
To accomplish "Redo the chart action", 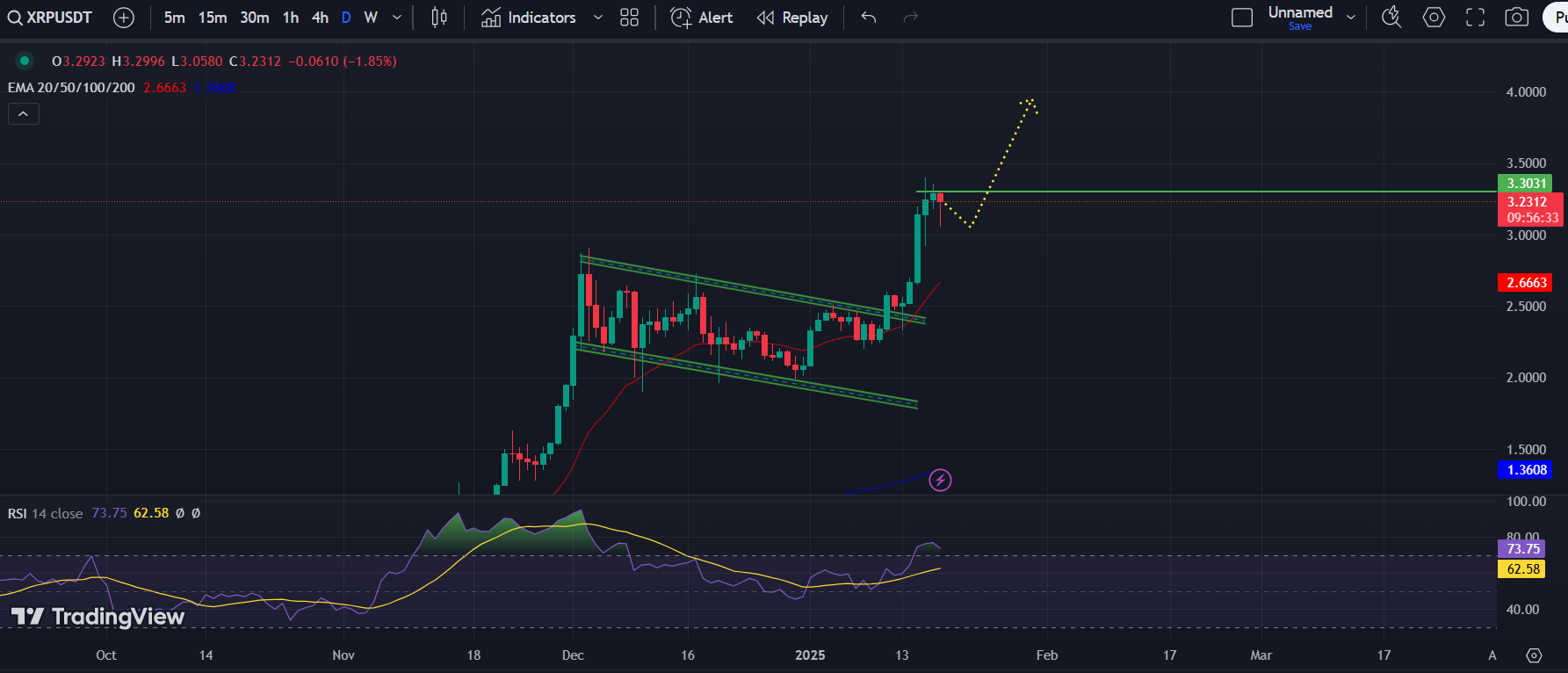I will click(x=911, y=18).
